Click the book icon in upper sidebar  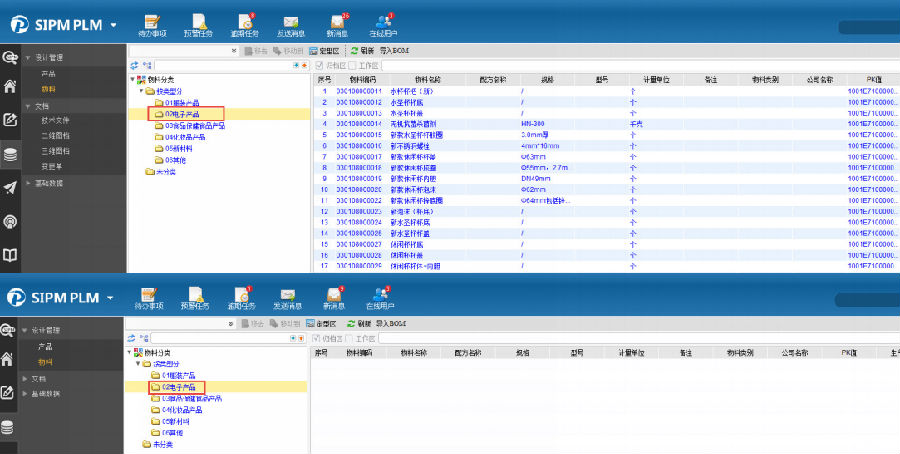point(10,255)
